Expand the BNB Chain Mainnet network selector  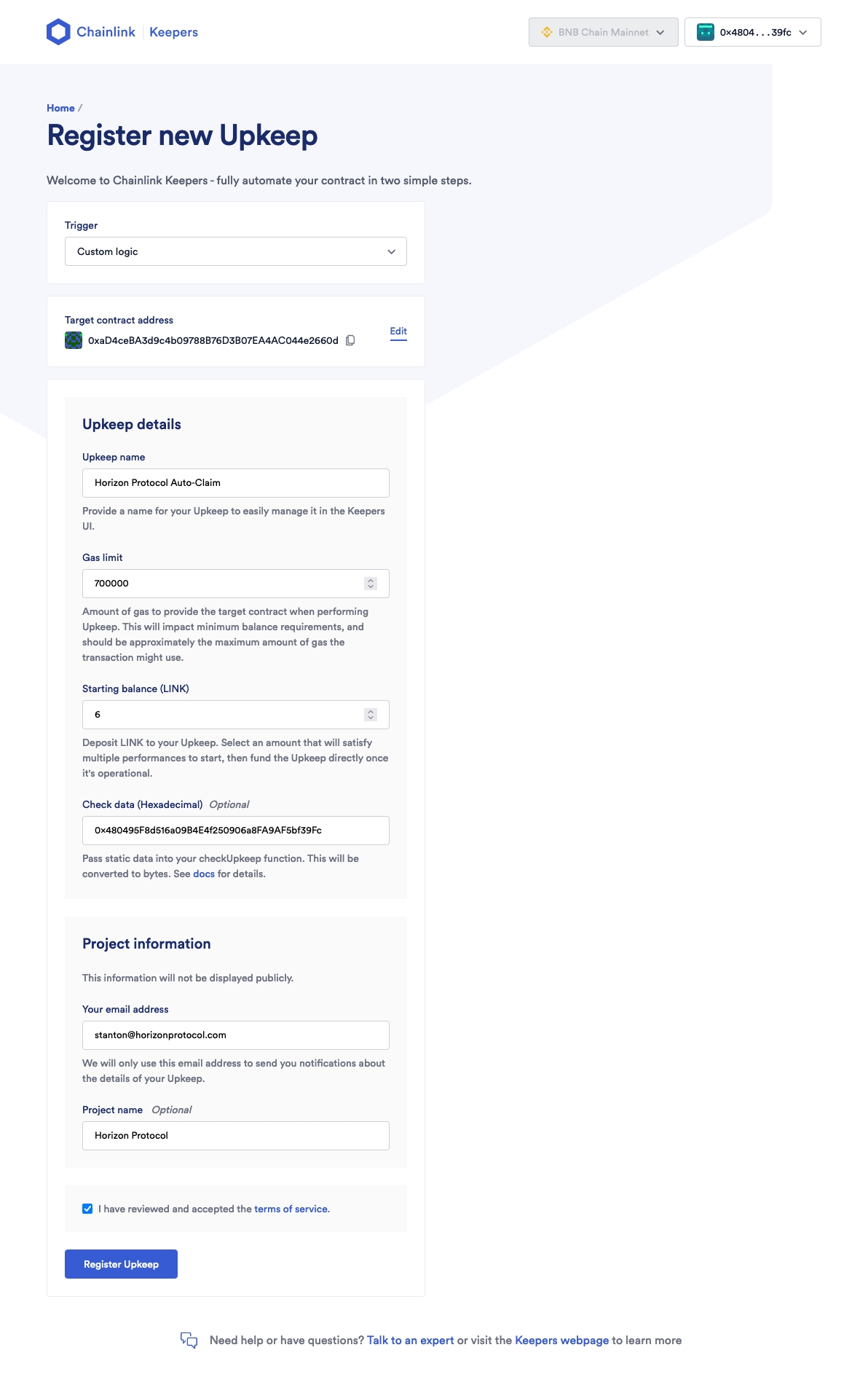point(603,32)
